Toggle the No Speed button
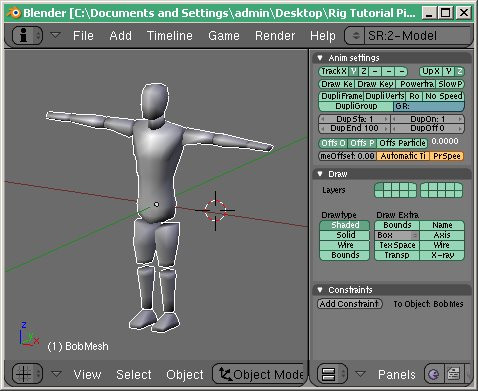Screen dimensions: 478x391 (x=444, y=96)
